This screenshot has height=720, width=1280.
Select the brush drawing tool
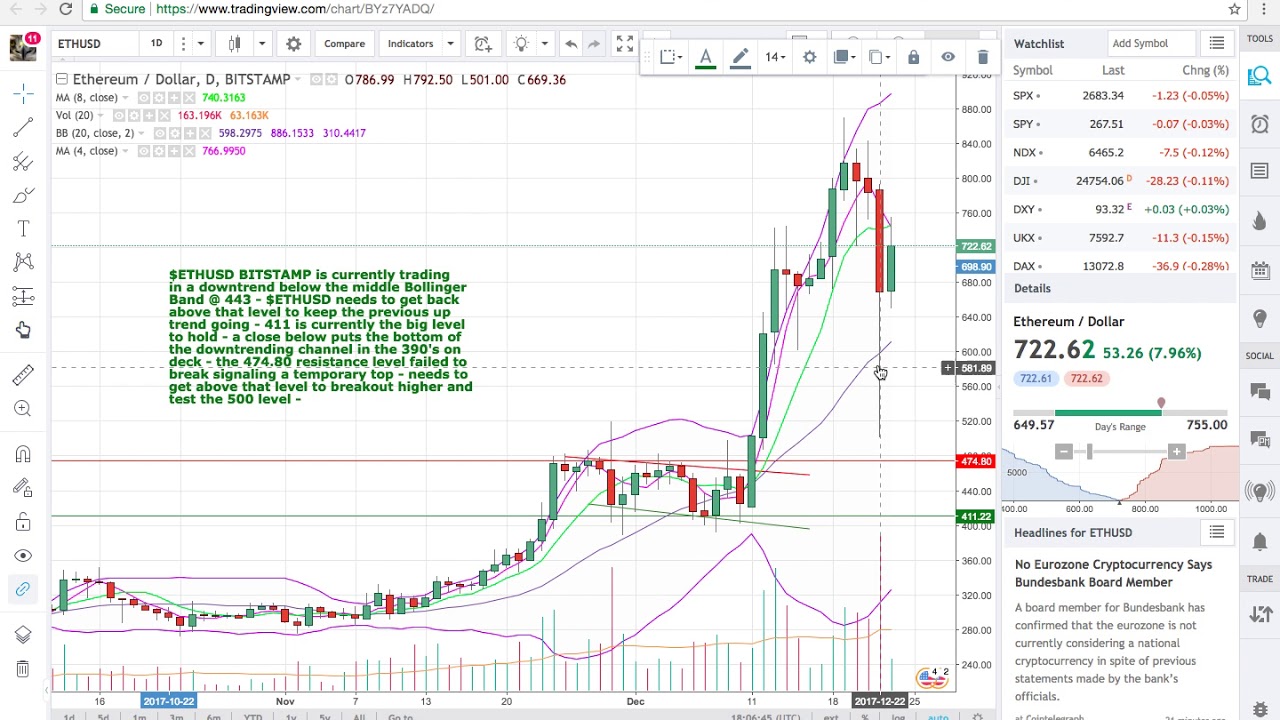point(23,195)
